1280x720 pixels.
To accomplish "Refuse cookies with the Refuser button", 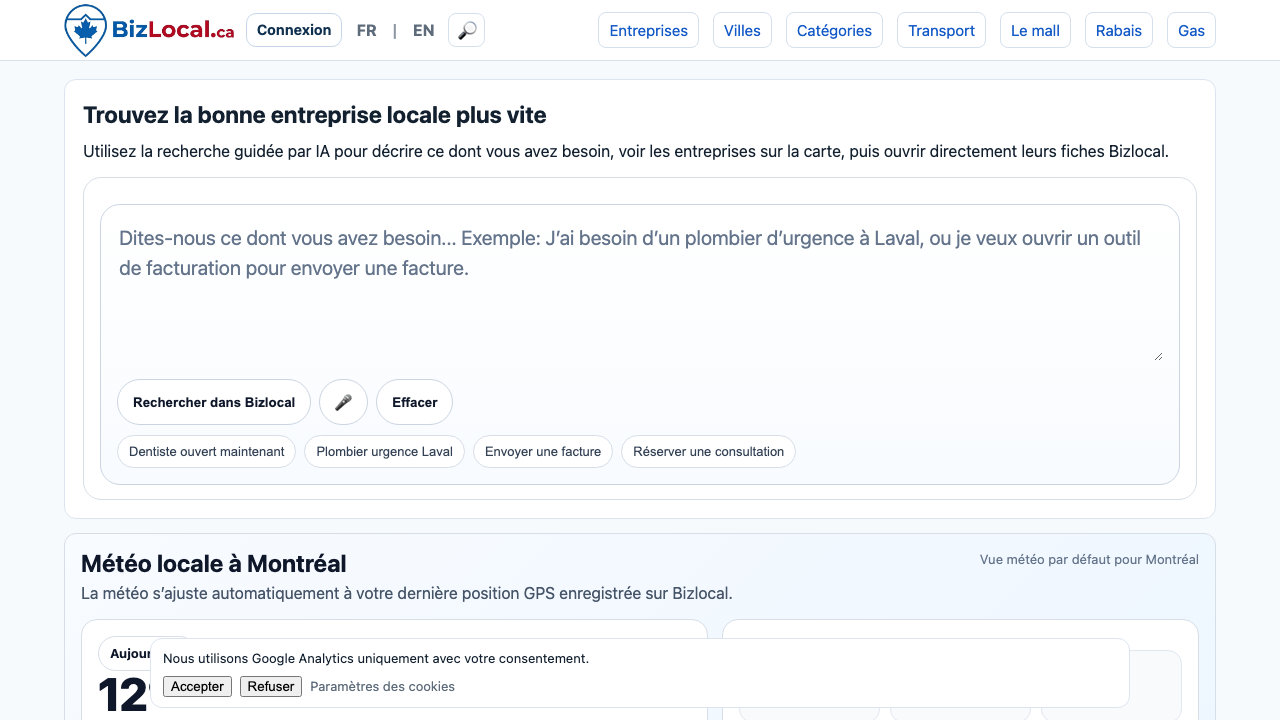I will [270, 686].
